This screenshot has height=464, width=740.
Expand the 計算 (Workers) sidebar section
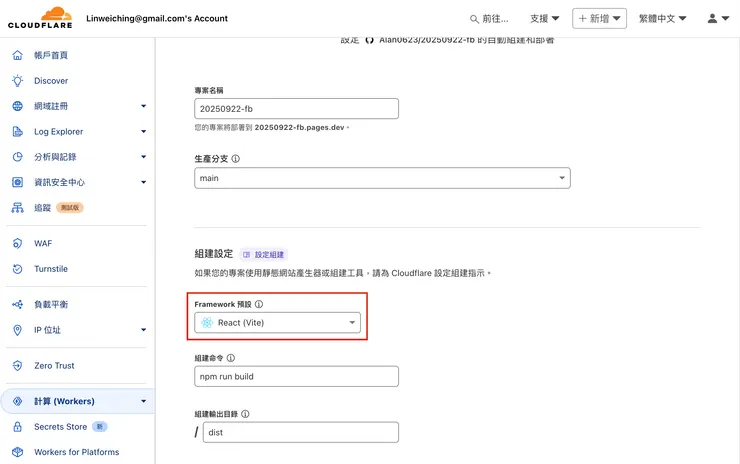pyautogui.click(x=143, y=401)
